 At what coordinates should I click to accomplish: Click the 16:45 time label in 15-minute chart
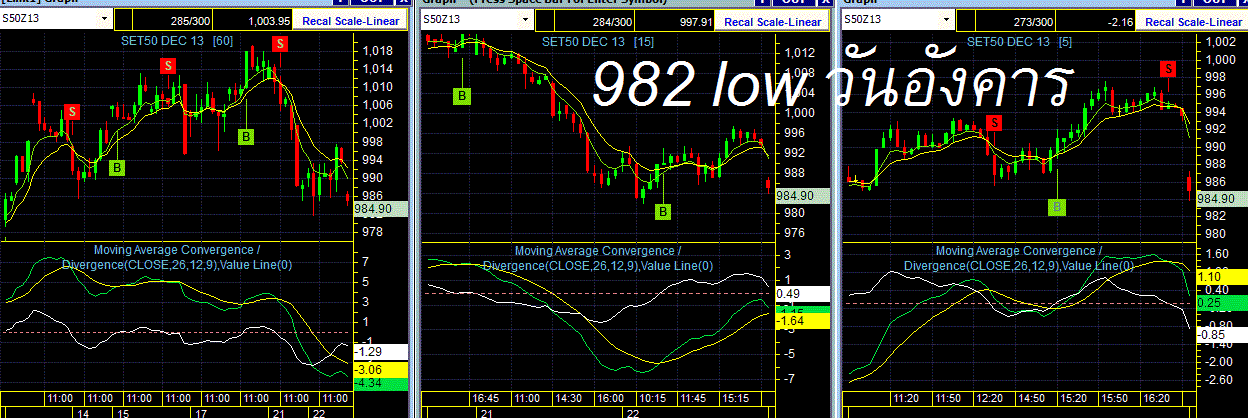(x=486, y=398)
